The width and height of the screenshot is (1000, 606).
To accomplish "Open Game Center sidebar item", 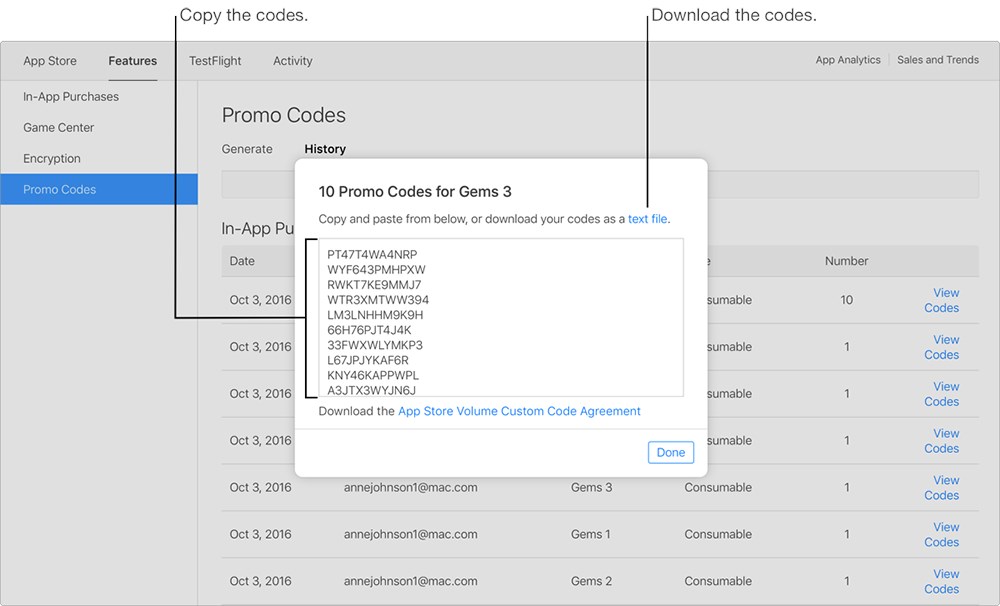I will point(59,128).
